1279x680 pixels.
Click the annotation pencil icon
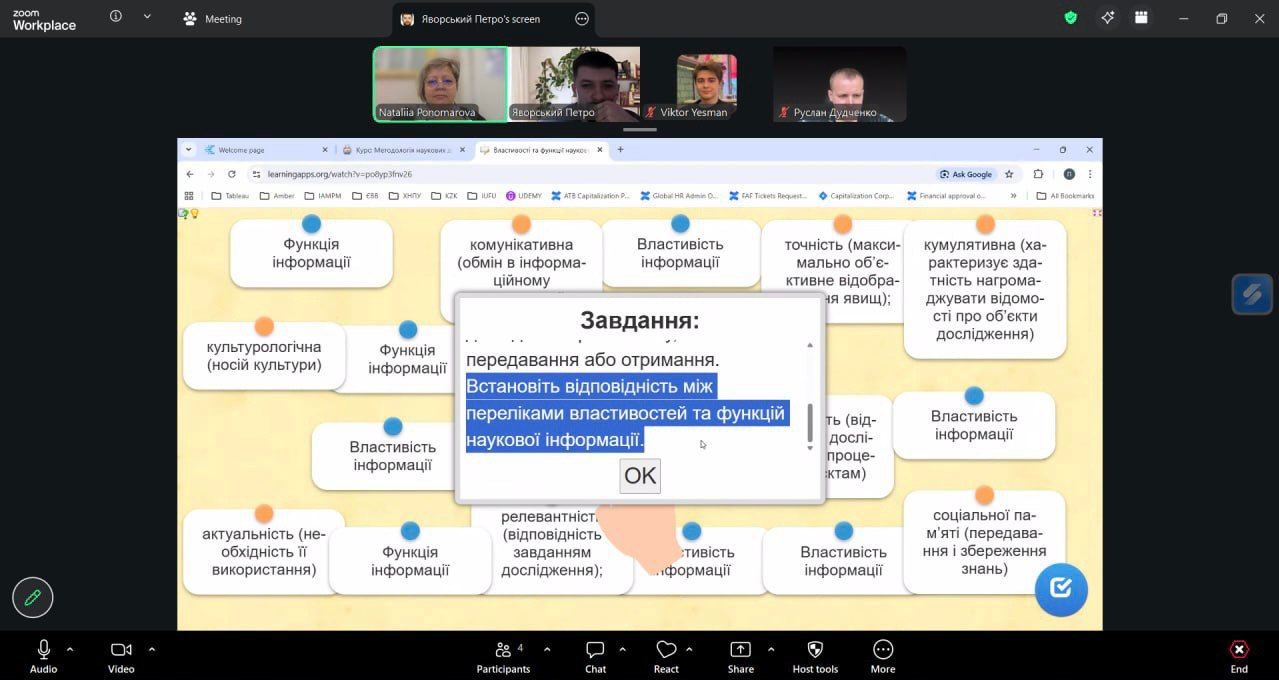(32, 598)
